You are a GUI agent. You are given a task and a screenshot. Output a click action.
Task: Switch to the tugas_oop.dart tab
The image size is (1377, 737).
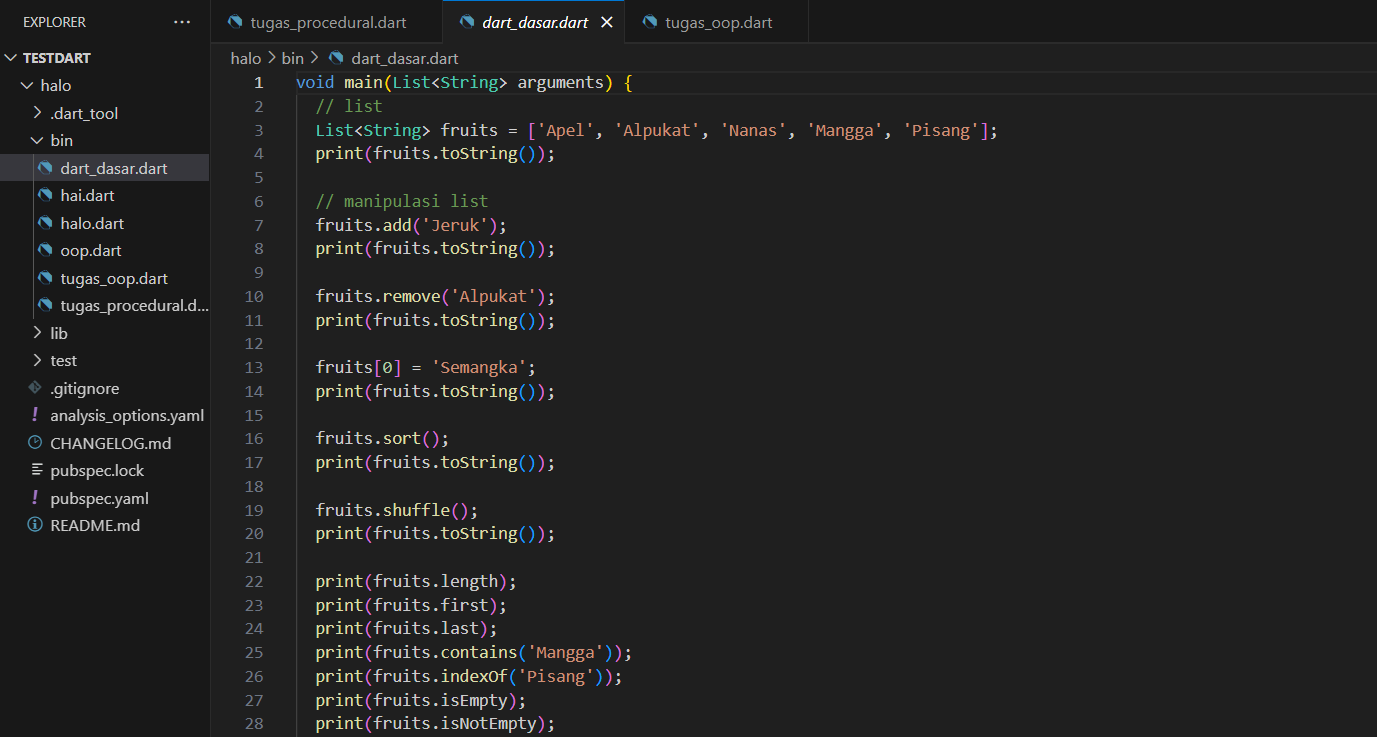coord(718,22)
